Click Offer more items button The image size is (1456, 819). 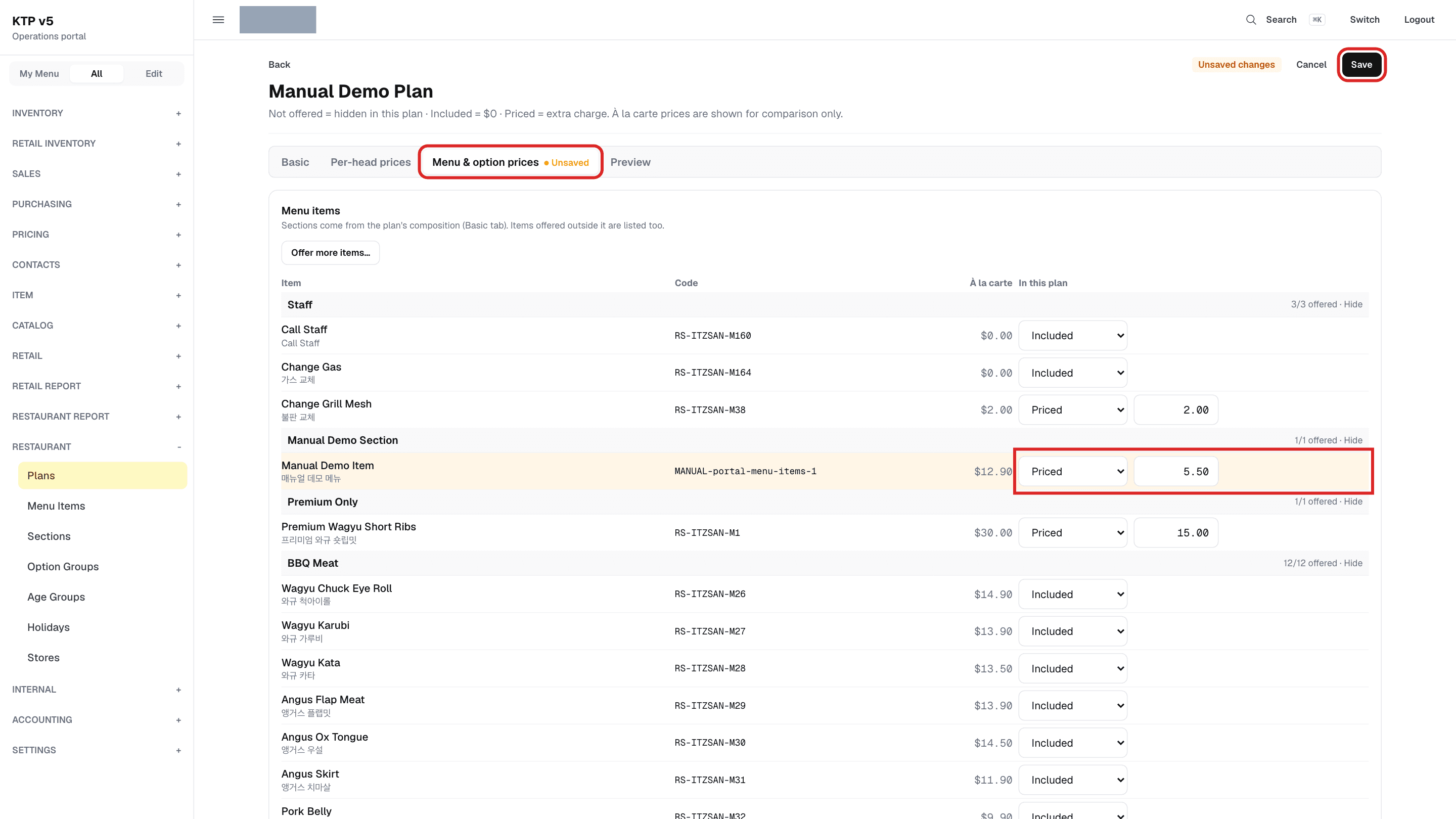(331, 253)
